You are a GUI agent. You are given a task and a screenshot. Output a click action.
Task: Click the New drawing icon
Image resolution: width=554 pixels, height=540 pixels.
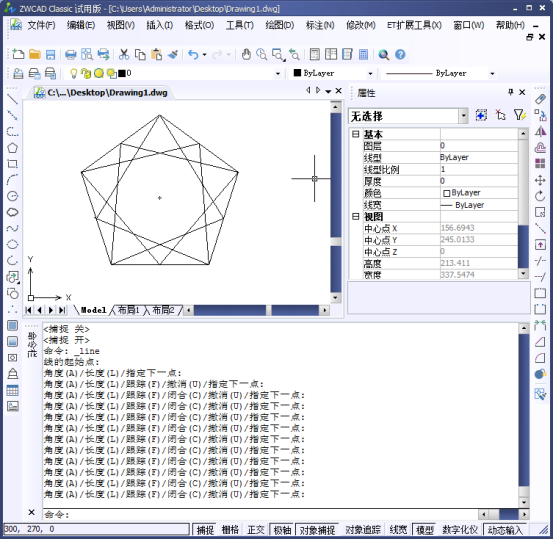(x=18, y=54)
